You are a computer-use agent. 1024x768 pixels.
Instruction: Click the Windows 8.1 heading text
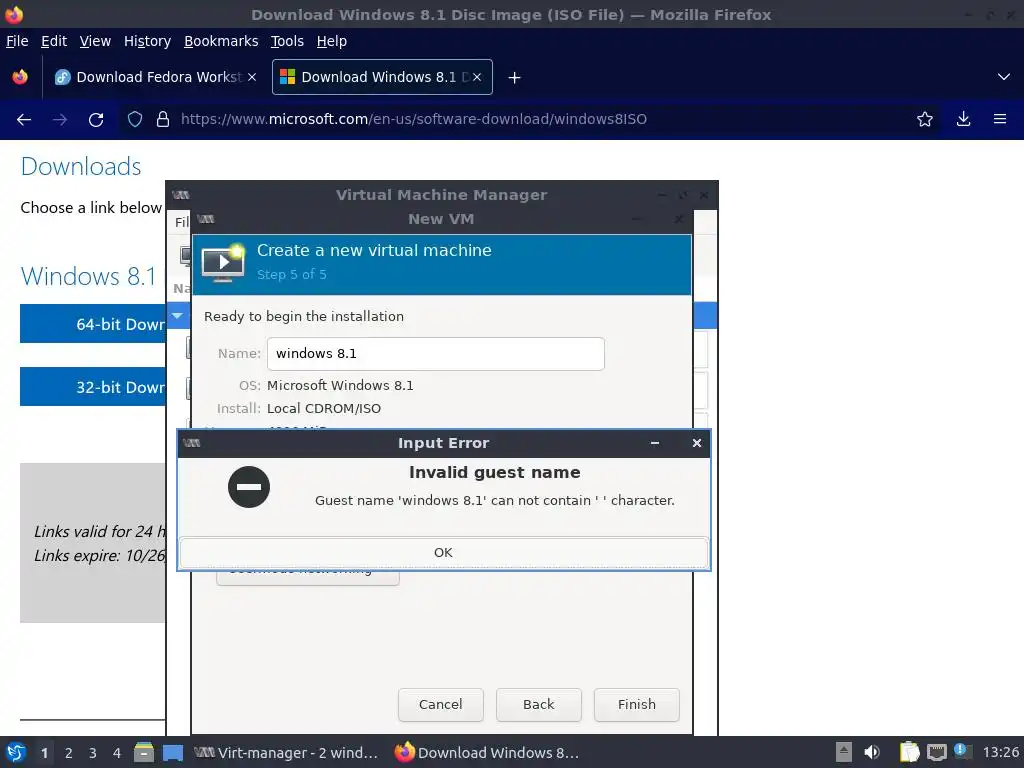click(x=89, y=276)
